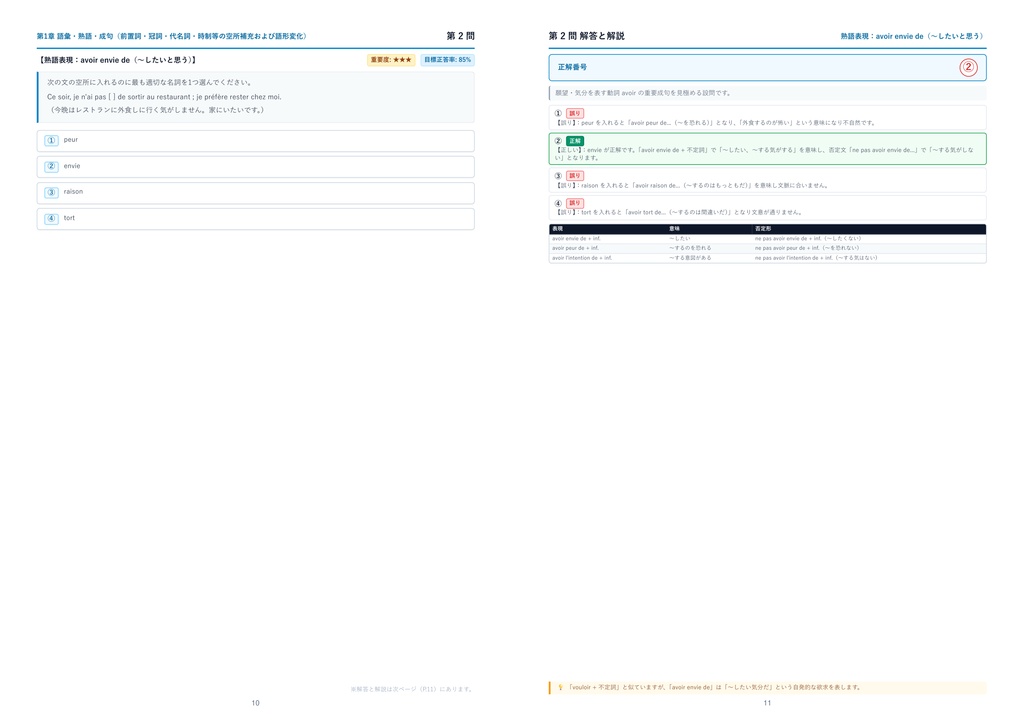Click the 意味 table column header
1024x724 pixels.
coord(675,229)
